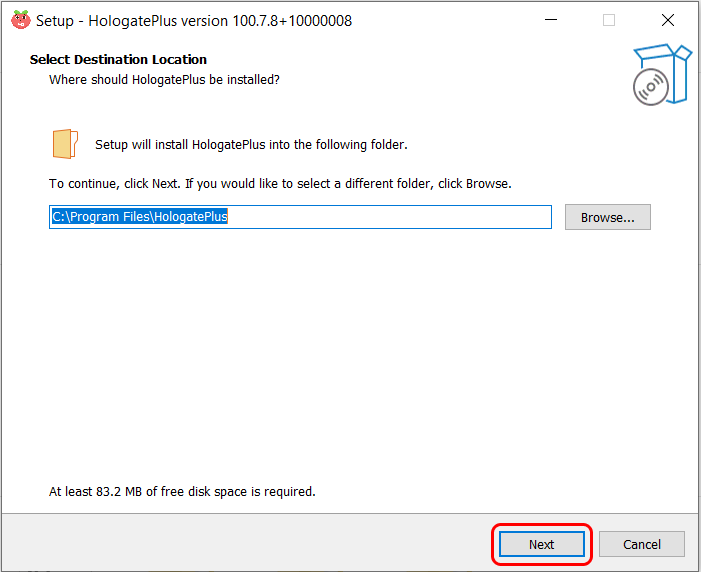Click the yellow folder icon

pos(64,144)
